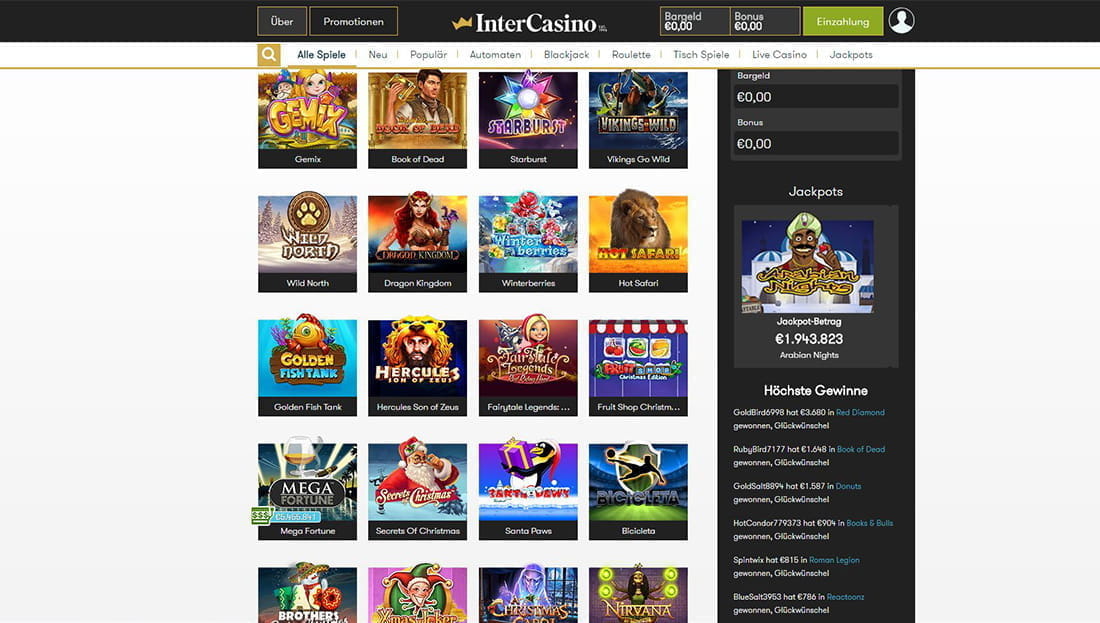Open the Taco Brothers game thumbnail
The height and width of the screenshot is (623, 1100).
(x=307, y=594)
